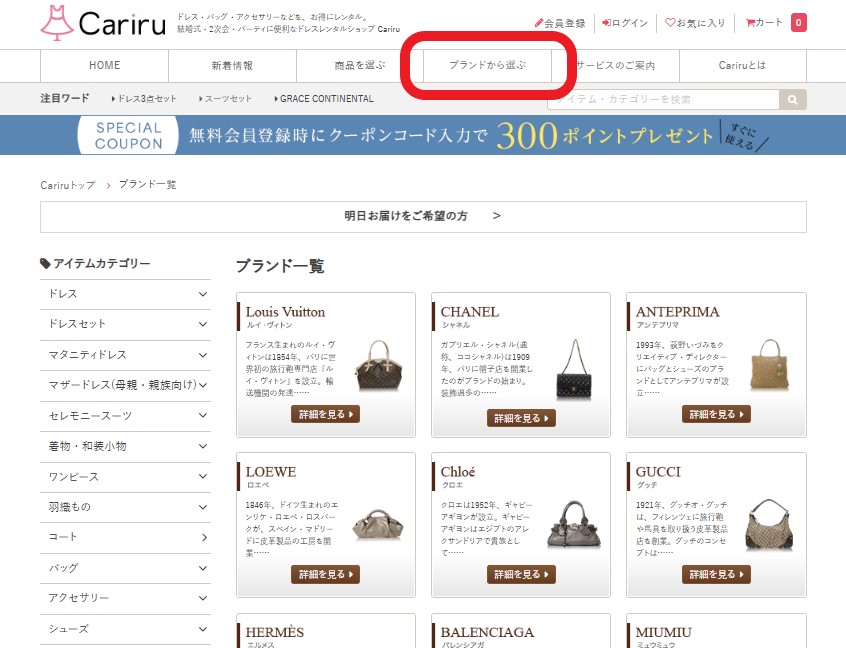View GUCCI details button

[716, 575]
